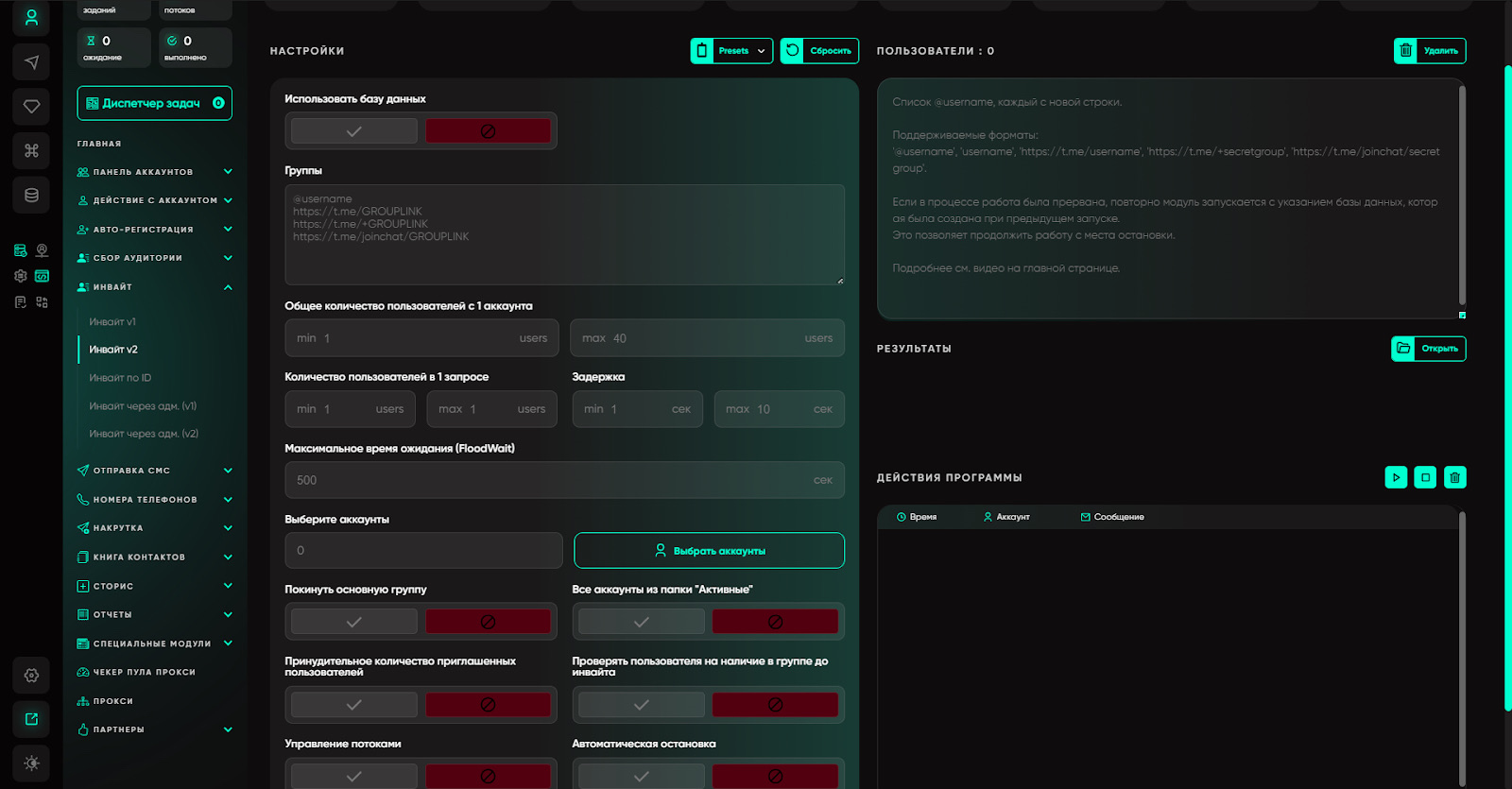Enable 'Покинуть основную группу' checkmark
The height and width of the screenshot is (789, 1512).
click(354, 622)
